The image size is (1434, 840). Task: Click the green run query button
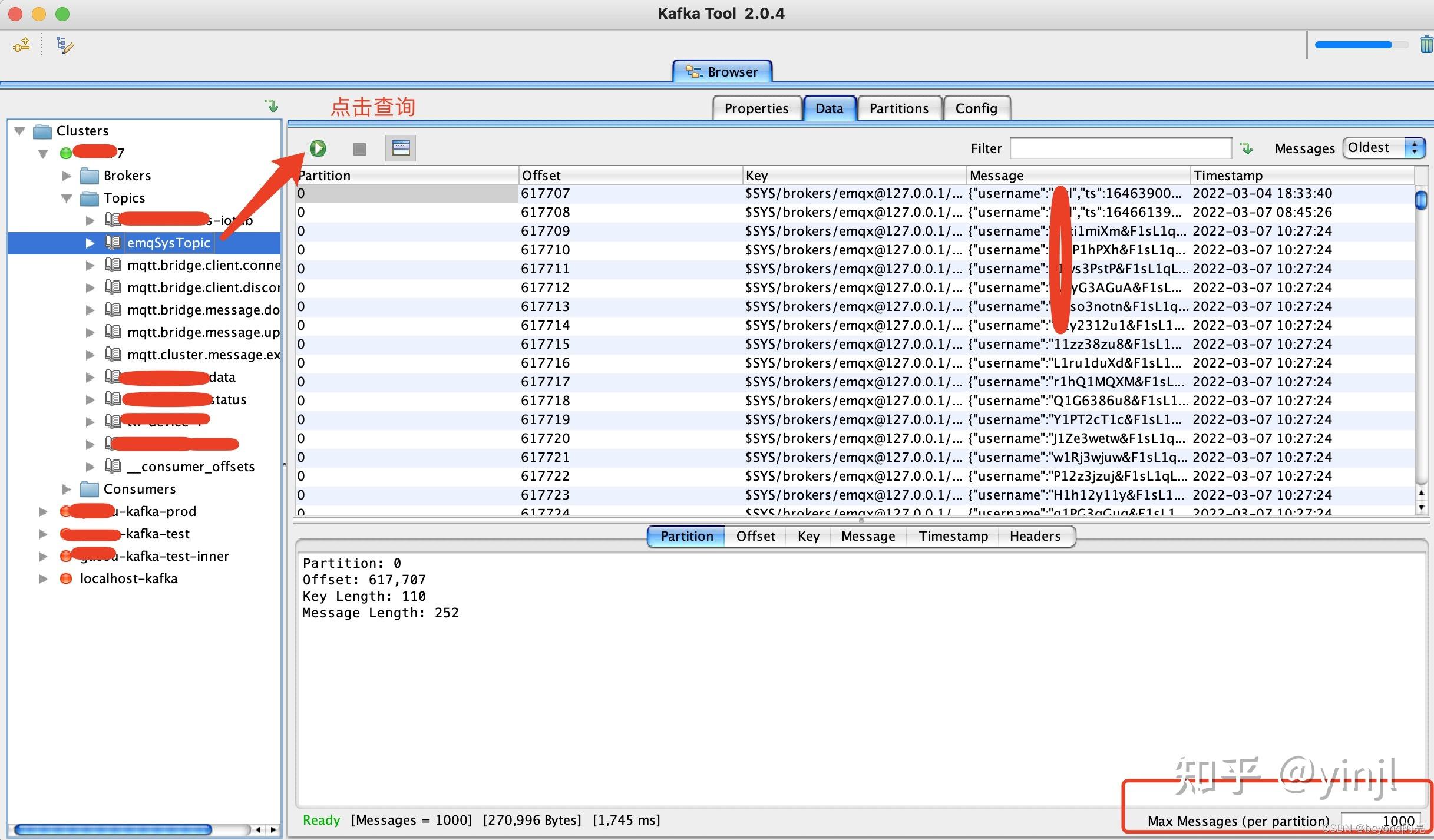point(318,148)
